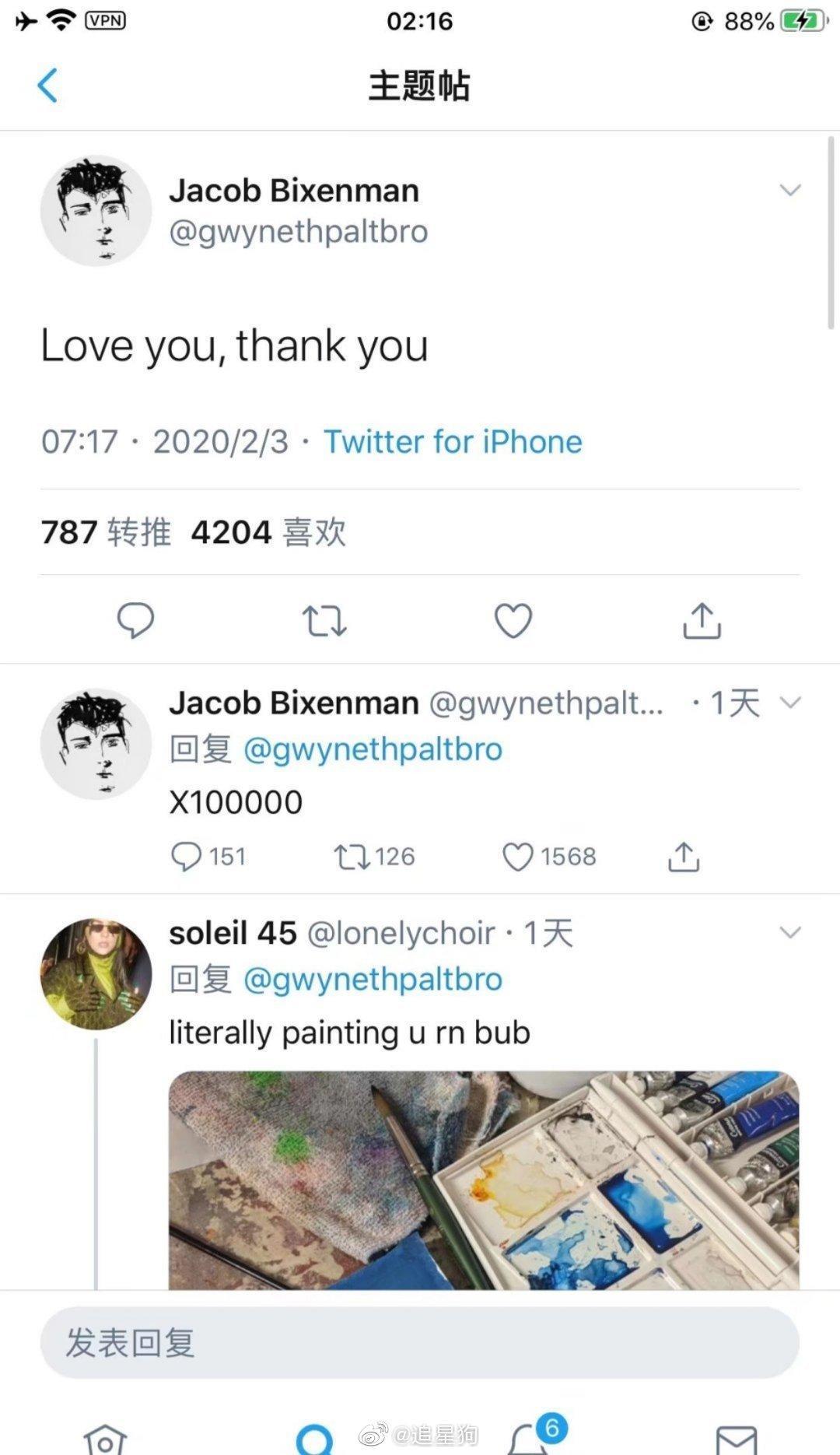The image size is (840, 1455).
Task: Retweet the main 'Love you, thank you' tweet
Action: [324, 621]
